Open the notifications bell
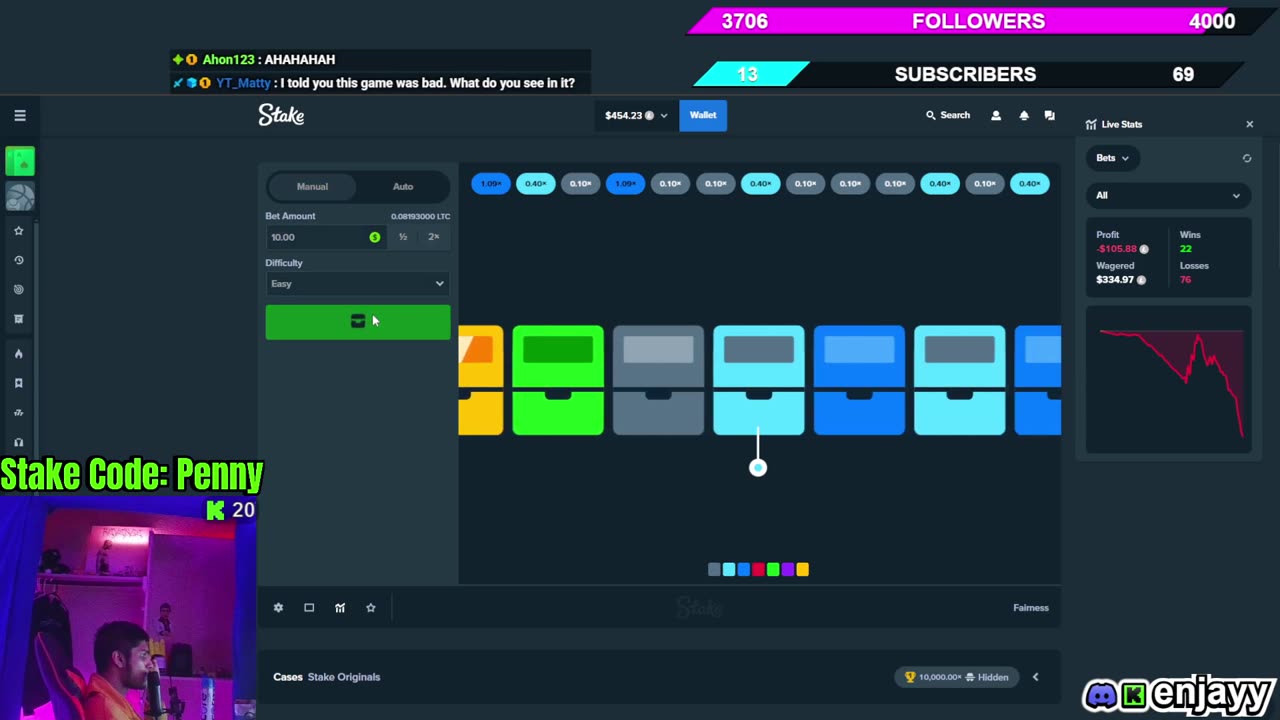This screenshot has width=1280, height=720. [1023, 115]
